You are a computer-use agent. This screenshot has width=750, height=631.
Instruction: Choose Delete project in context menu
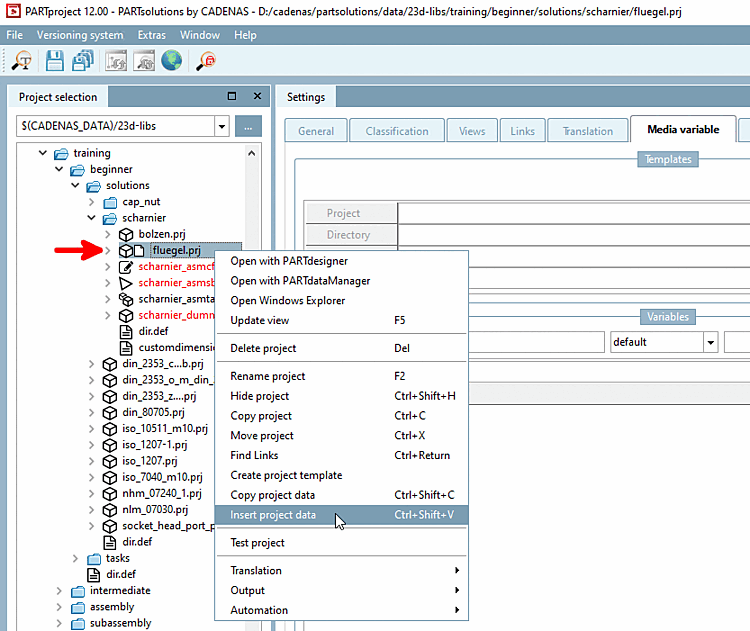click(x=342, y=348)
